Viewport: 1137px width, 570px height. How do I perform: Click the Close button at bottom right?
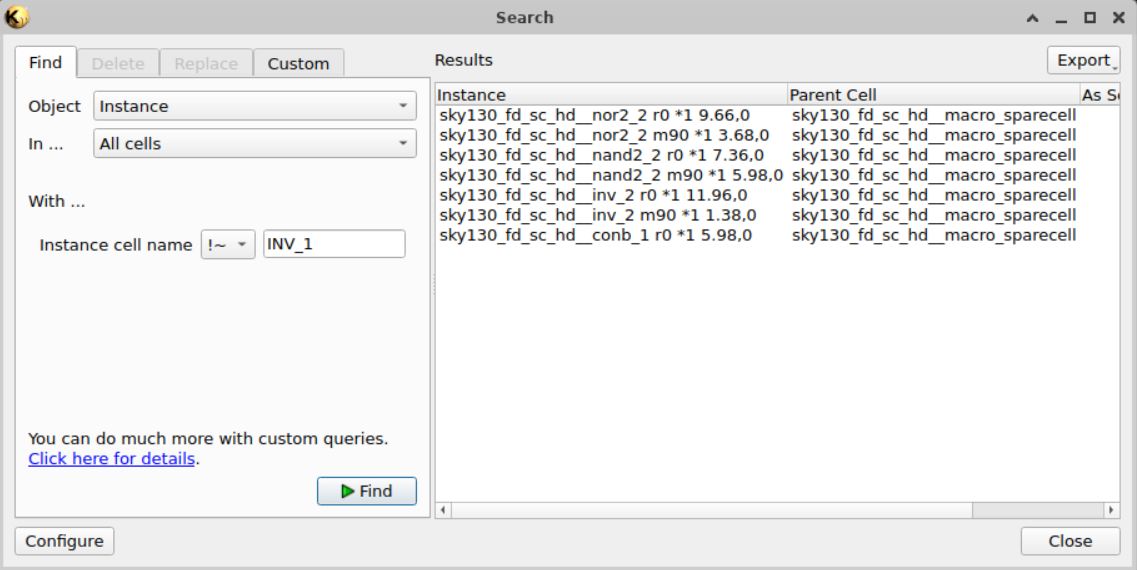pos(1070,541)
